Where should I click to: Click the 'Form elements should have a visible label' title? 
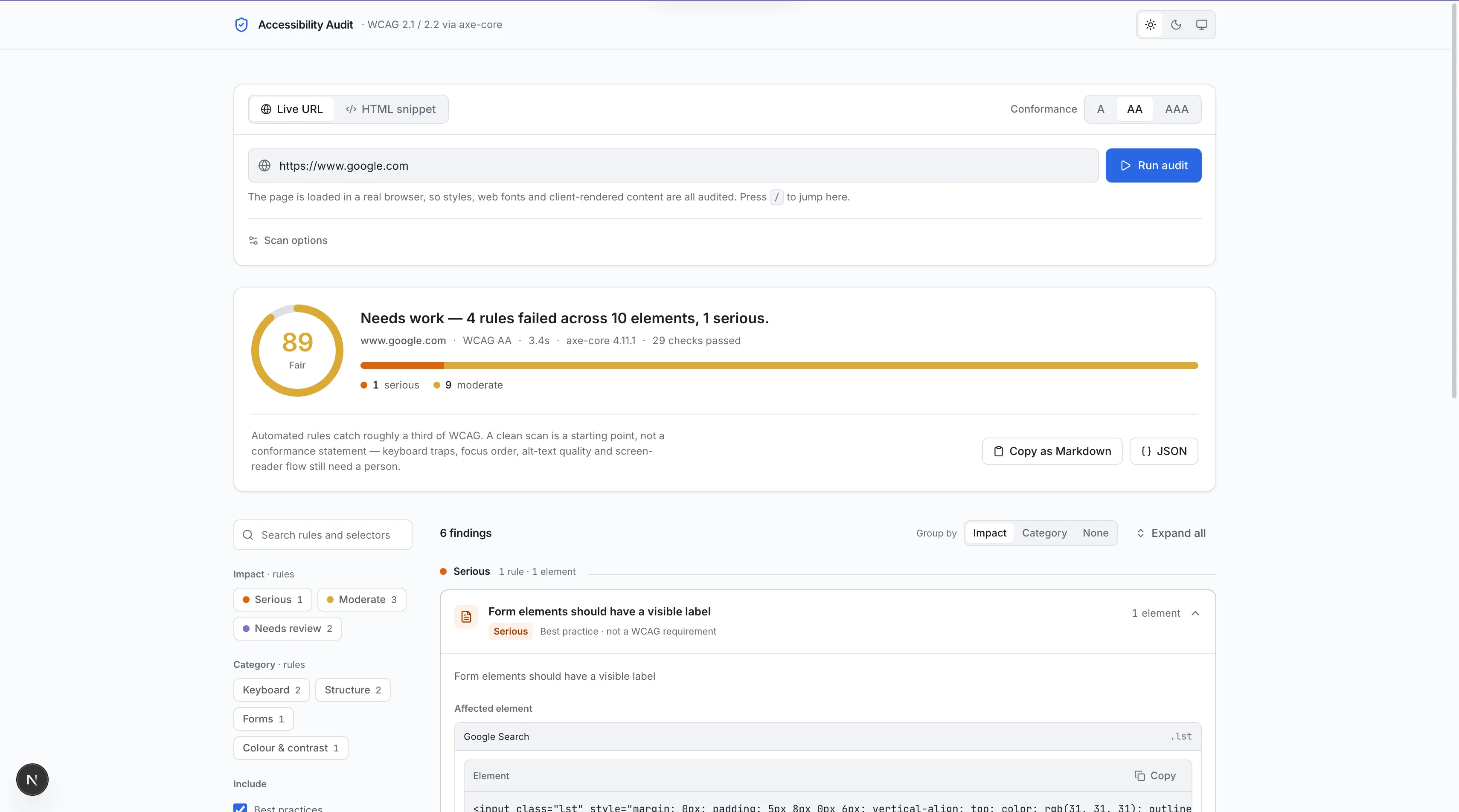(x=599, y=612)
